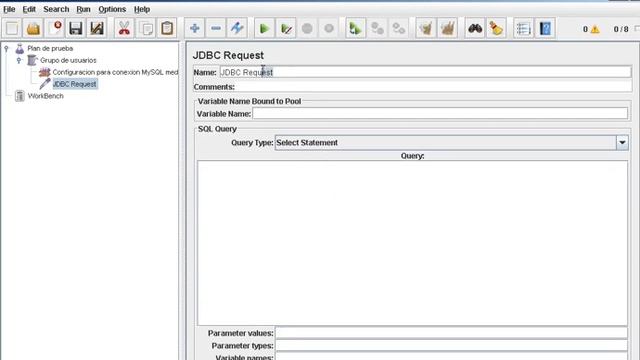The width and height of the screenshot is (640, 360).
Task: Start the test without pauses via its icon
Action: [286, 28]
